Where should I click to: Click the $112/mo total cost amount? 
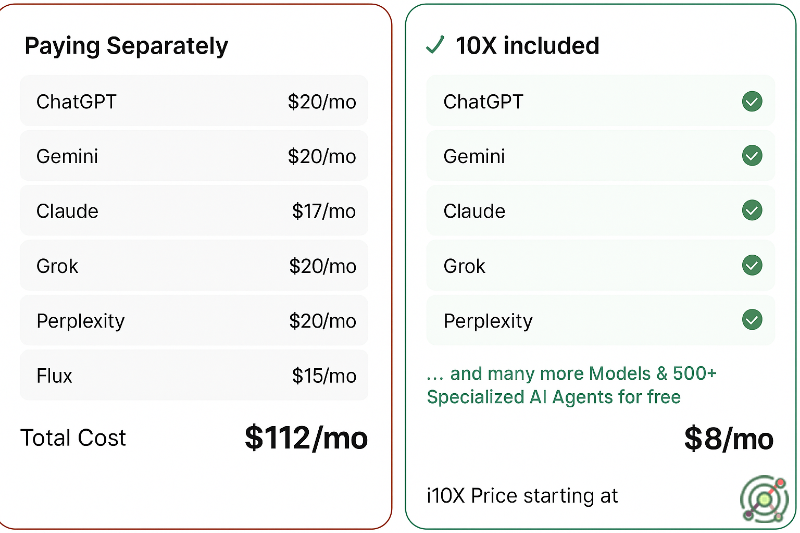click(x=306, y=438)
